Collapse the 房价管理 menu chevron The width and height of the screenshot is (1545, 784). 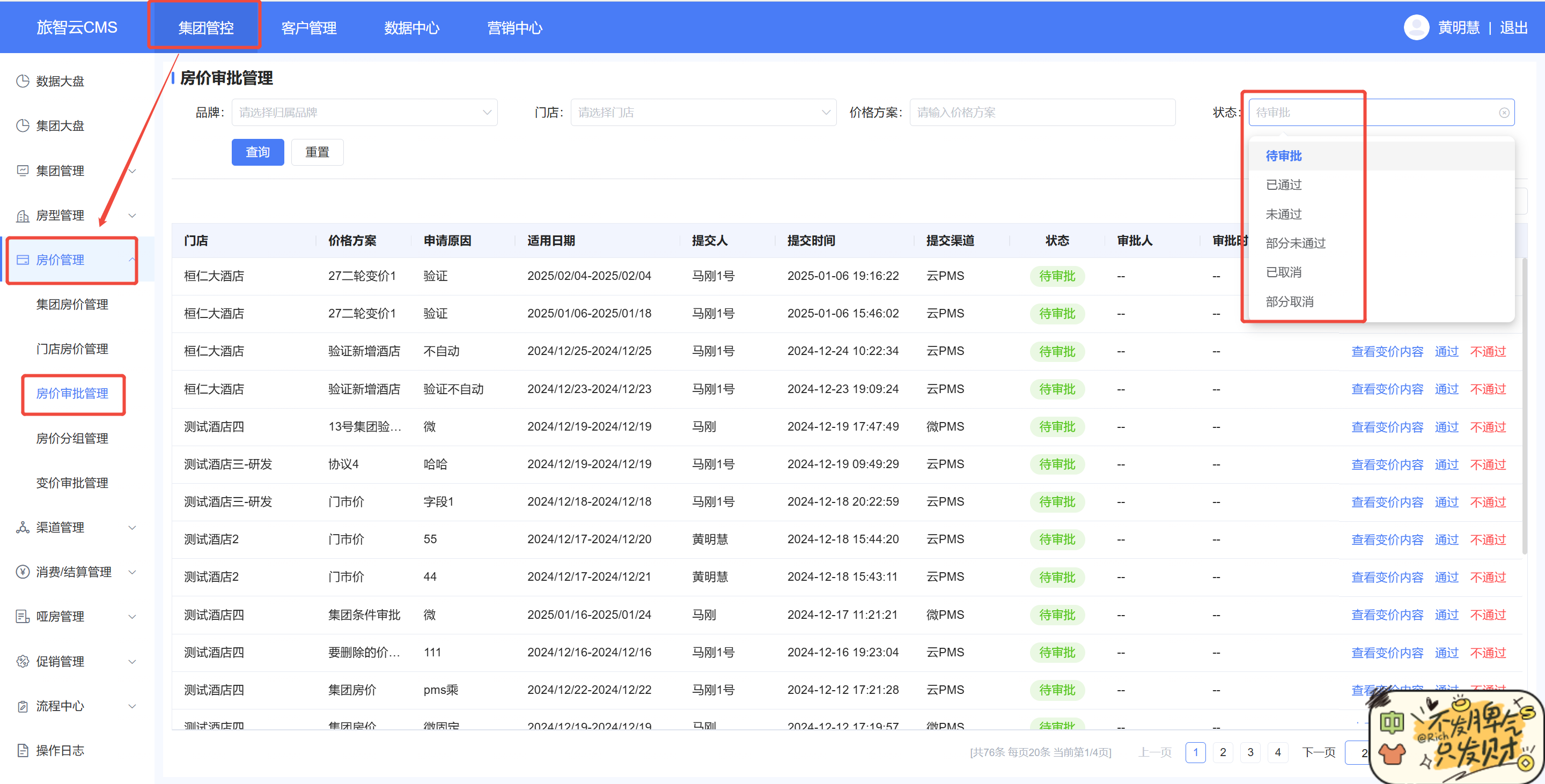click(x=131, y=260)
